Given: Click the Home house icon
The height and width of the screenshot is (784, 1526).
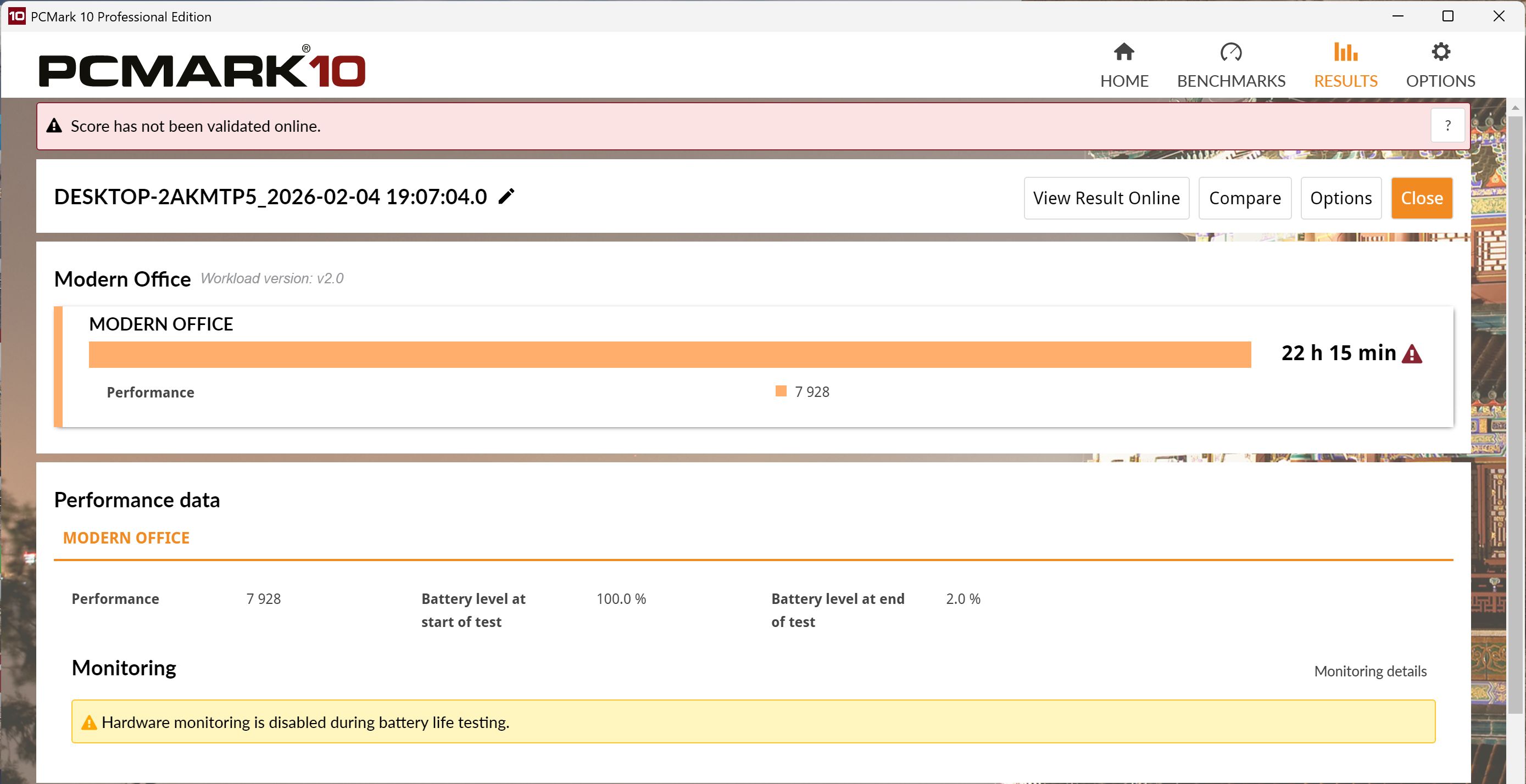Looking at the screenshot, I should coord(1124,52).
